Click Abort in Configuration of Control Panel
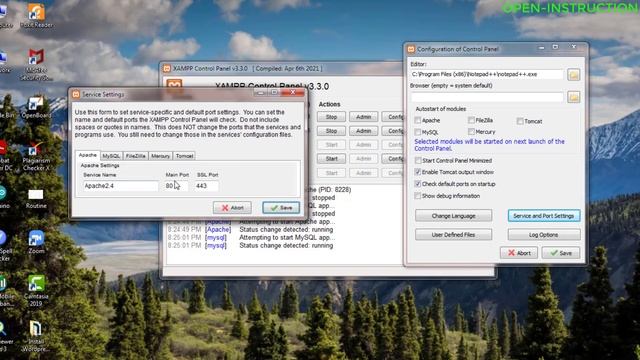Viewport: 640px width, 360px height. coord(519,253)
